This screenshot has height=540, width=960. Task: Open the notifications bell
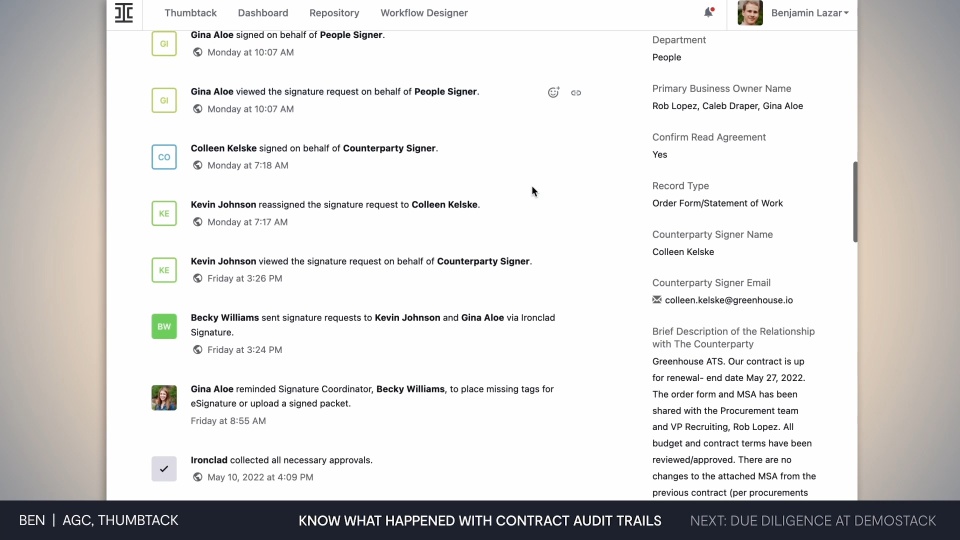[x=708, y=12]
